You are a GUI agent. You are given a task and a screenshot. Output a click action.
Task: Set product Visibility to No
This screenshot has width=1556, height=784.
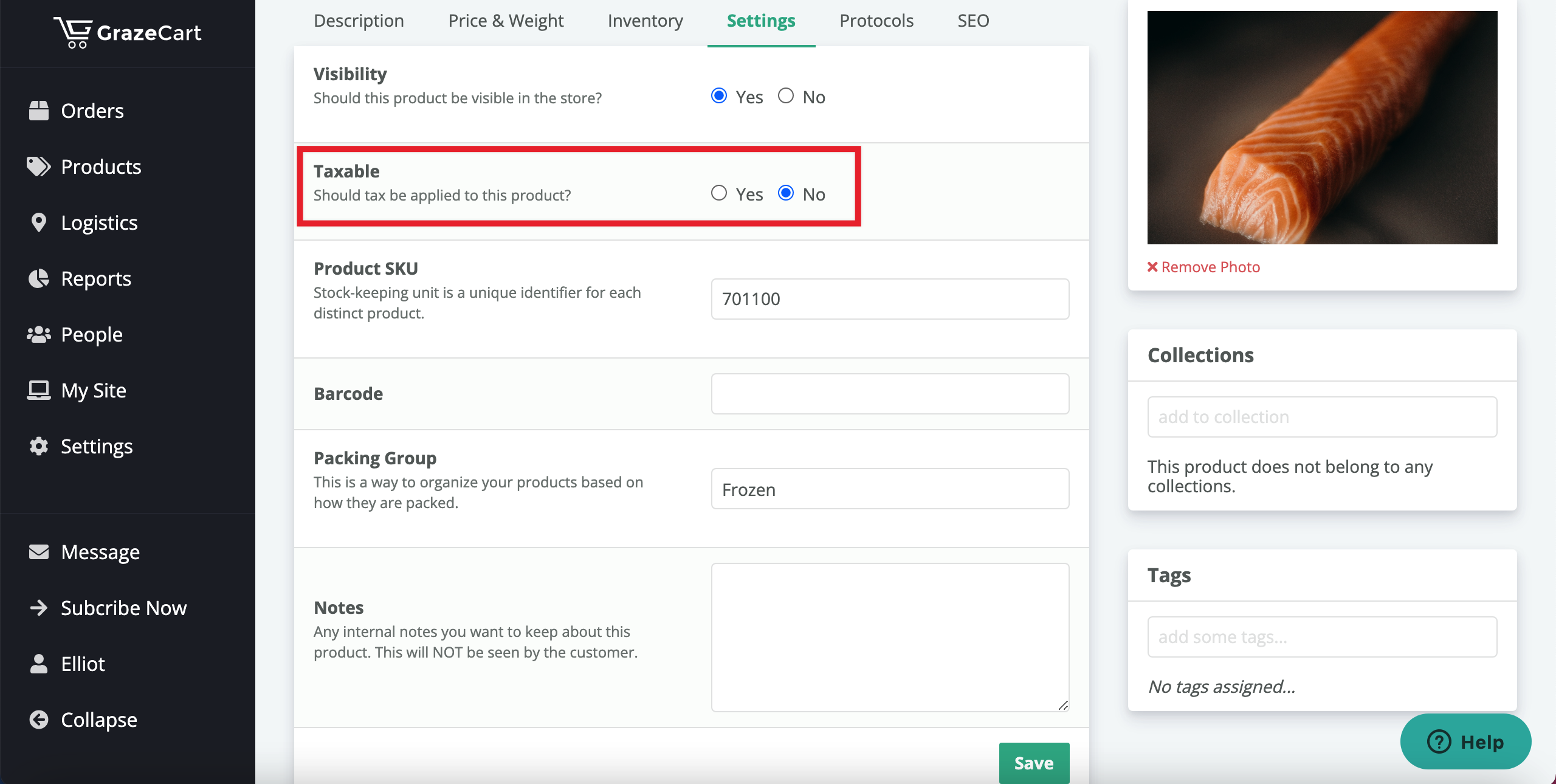pos(785,95)
